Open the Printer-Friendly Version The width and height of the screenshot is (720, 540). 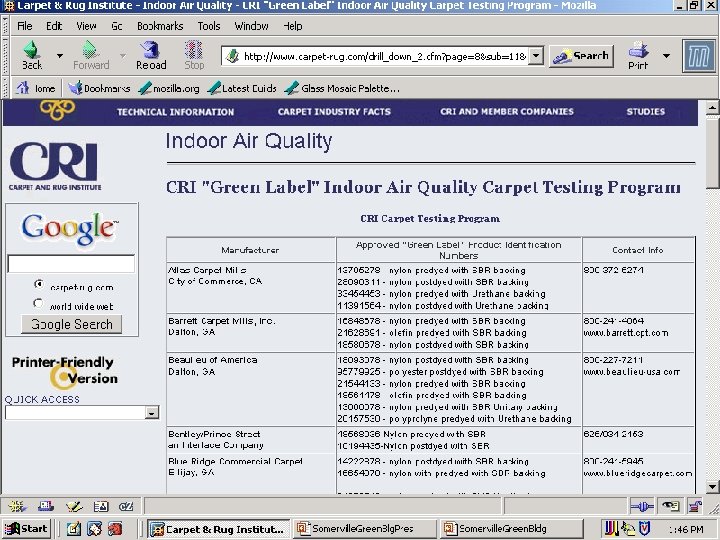tap(65, 371)
